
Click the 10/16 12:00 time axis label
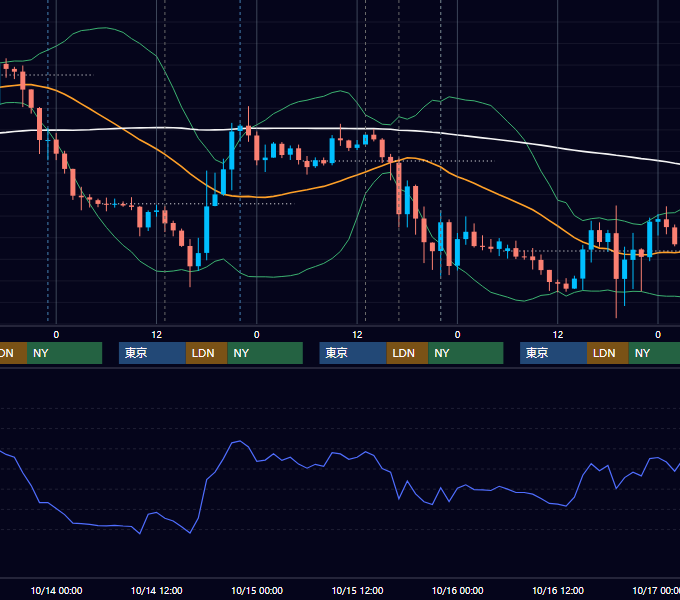[558, 590]
